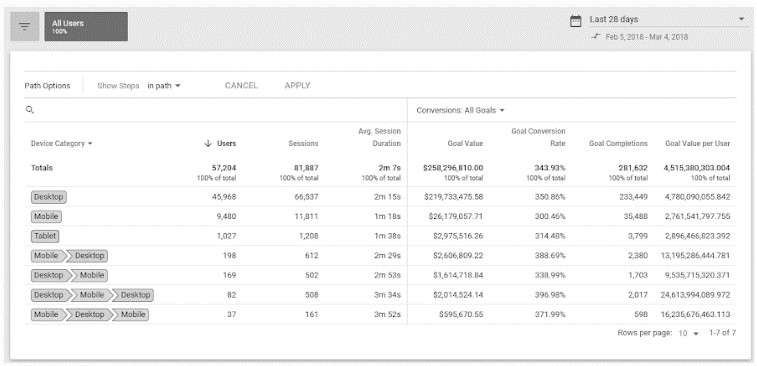Expand the 'in path' Show Steps dropdown
Viewport: 757px width, 366px height.
164,86
